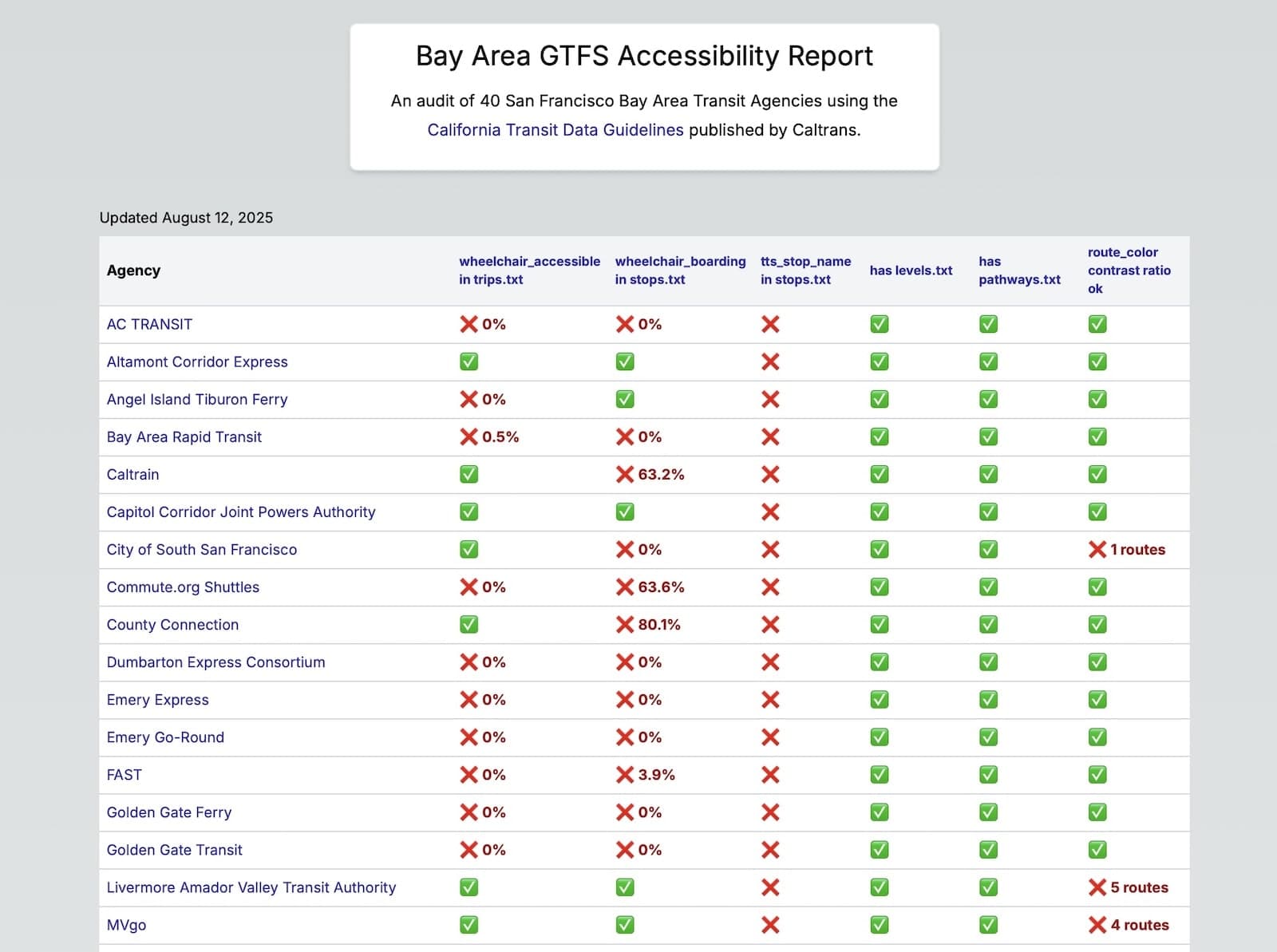Click red X beside Commute.org Shuttles 63.6%
The image size is (1277, 952).
coord(625,587)
